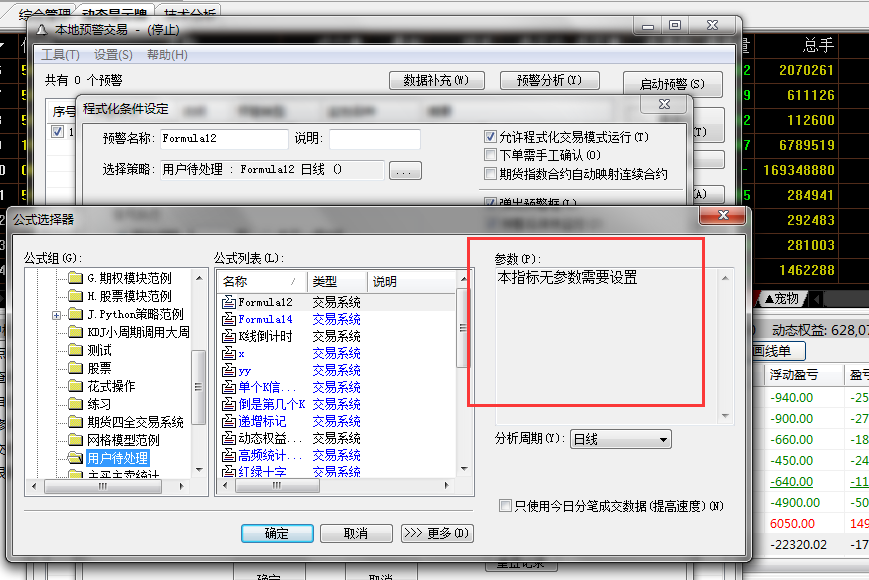
Task: Click 画线单 button in main window
Action: click(777, 351)
